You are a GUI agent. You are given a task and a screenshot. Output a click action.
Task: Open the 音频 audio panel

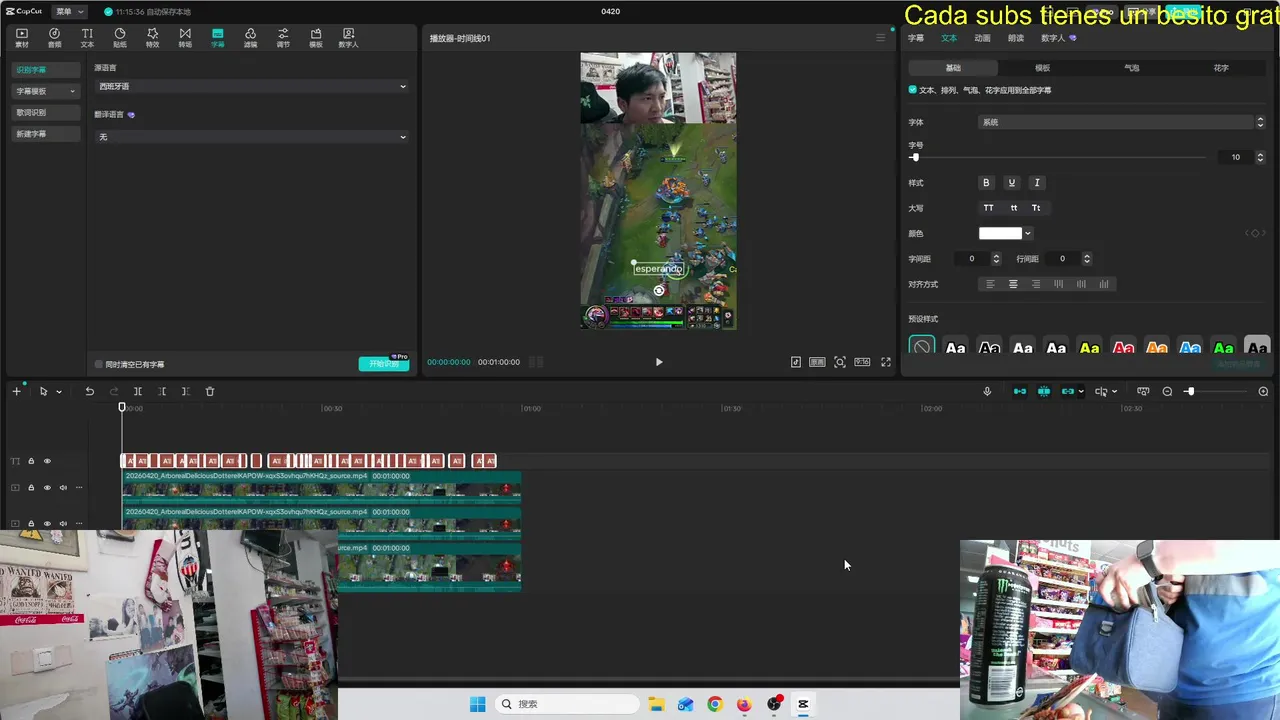pos(55,38)
